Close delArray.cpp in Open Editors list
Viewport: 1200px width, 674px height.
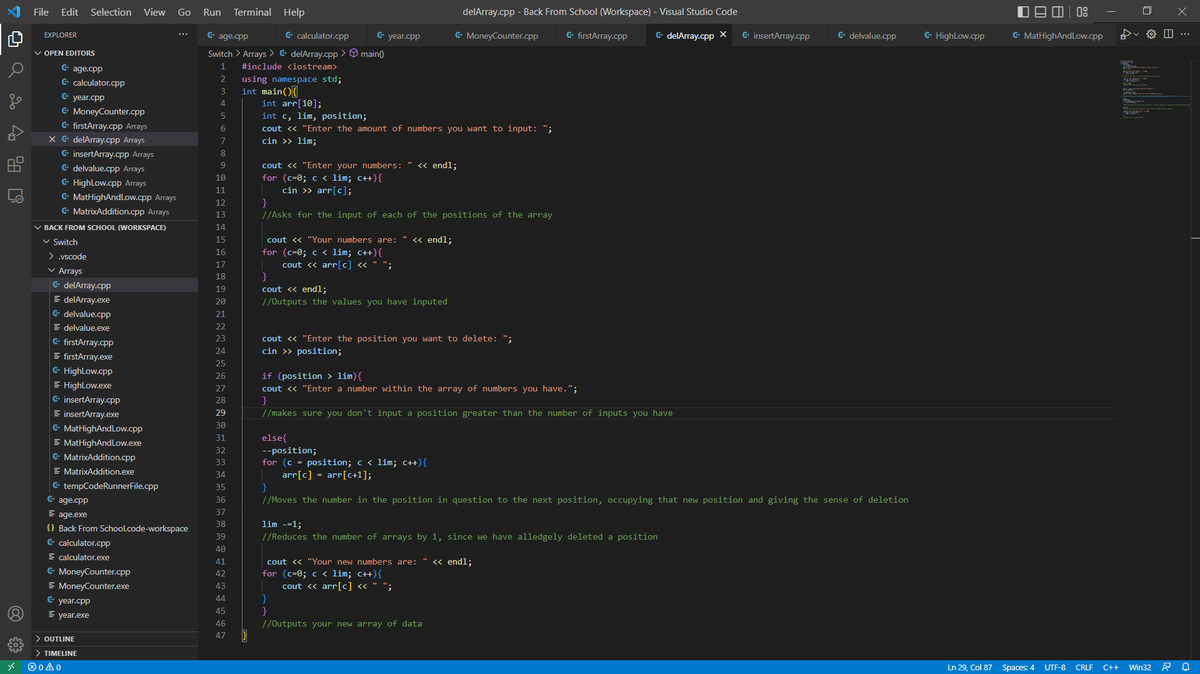(x=51, y=139)
